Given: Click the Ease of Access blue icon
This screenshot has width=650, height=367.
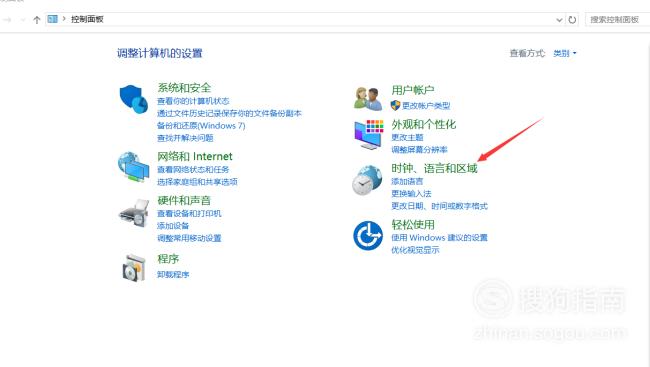Looking at the screenshot, I should click(368, 236).
